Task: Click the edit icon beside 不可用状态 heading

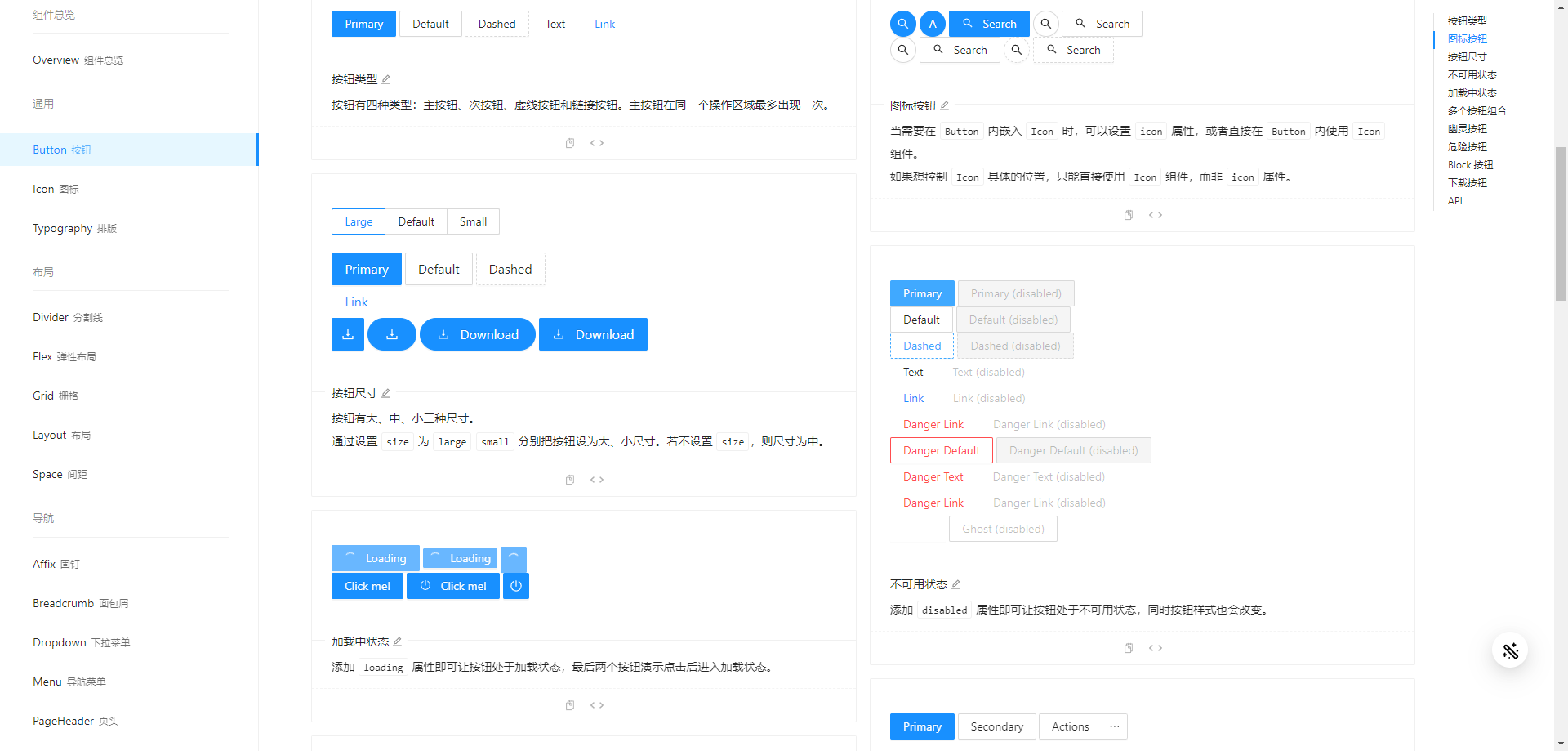Action: click(956, 583)
